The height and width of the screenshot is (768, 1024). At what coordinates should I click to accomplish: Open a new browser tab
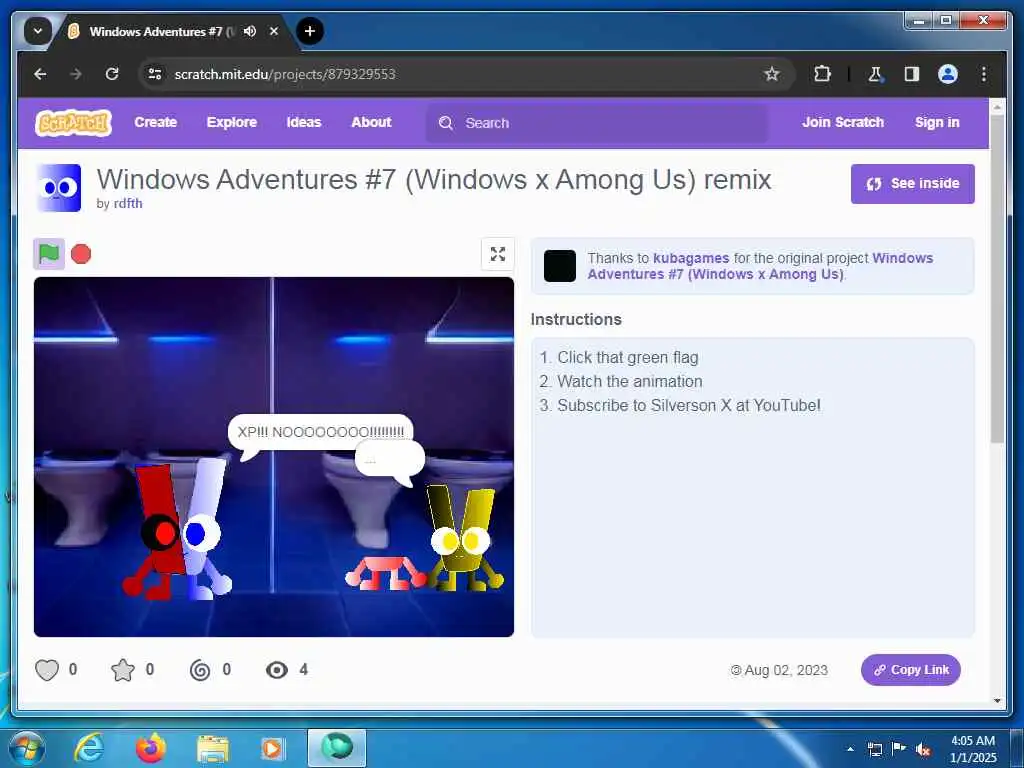pyautogui.click(x=310, y=31)
